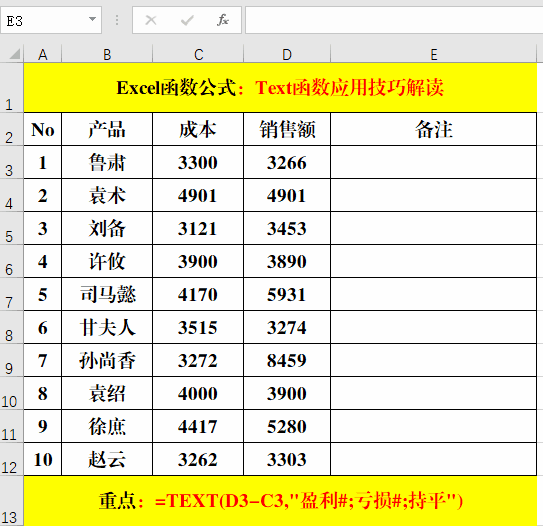This screenshot has height=526, width=543.
Task: Select row 3 header
Action: [11, 162]
